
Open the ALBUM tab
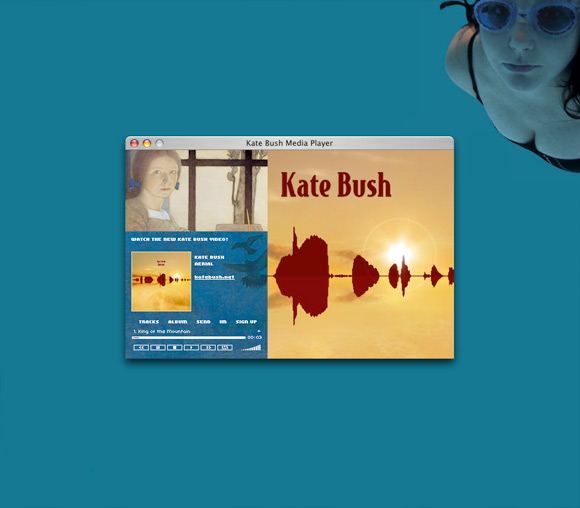[178, 322]
